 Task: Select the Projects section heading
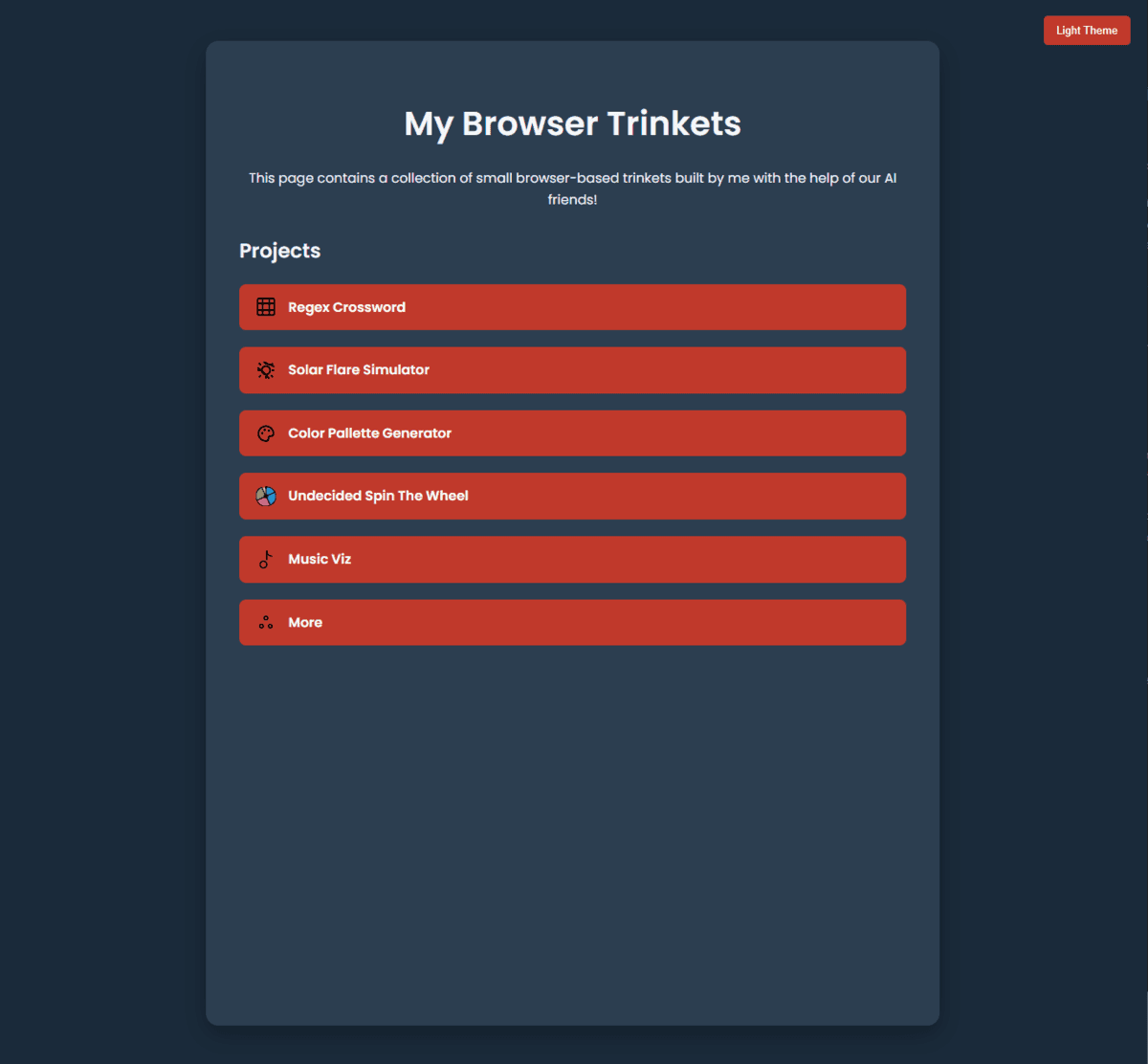click(279, 251)
